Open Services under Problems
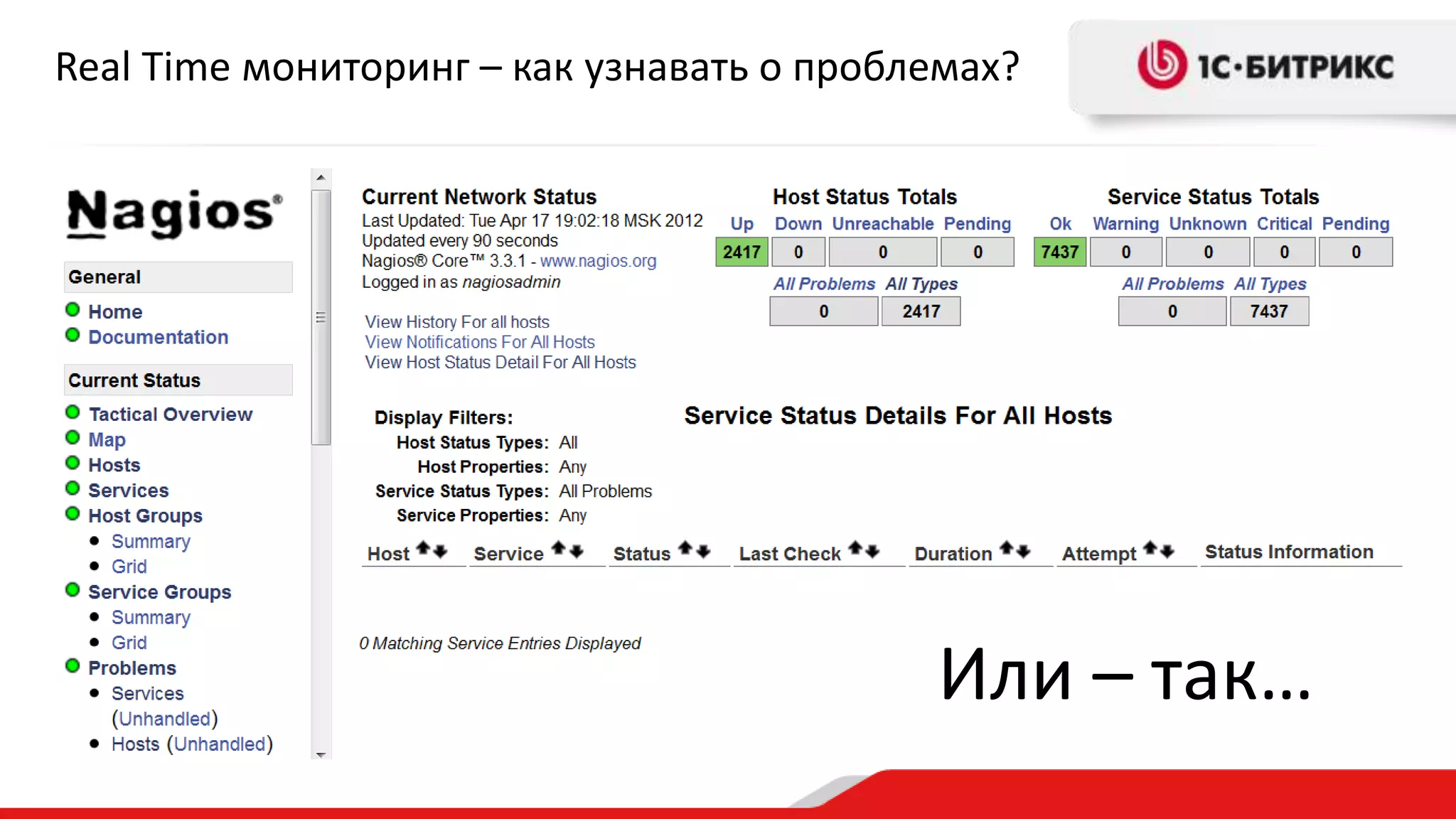The height and width of the screenshot is (819, 1456). [148, 694]
